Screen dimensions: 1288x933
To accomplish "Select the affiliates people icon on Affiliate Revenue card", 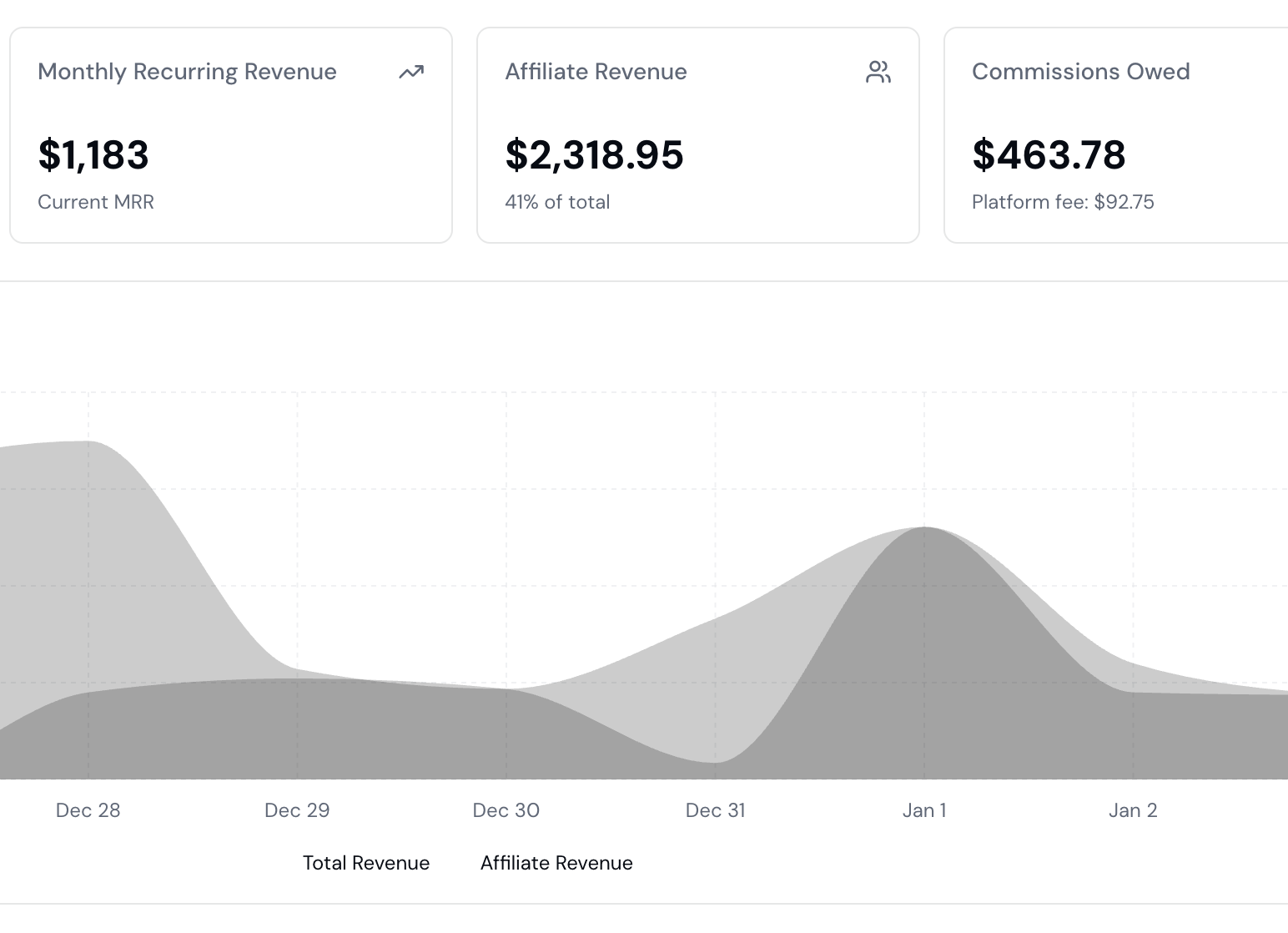I will coord(879,73).
